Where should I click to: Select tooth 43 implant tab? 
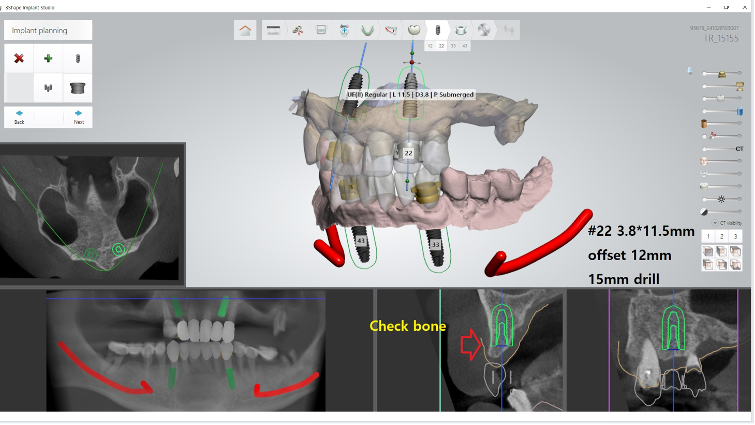pos(465,46)
